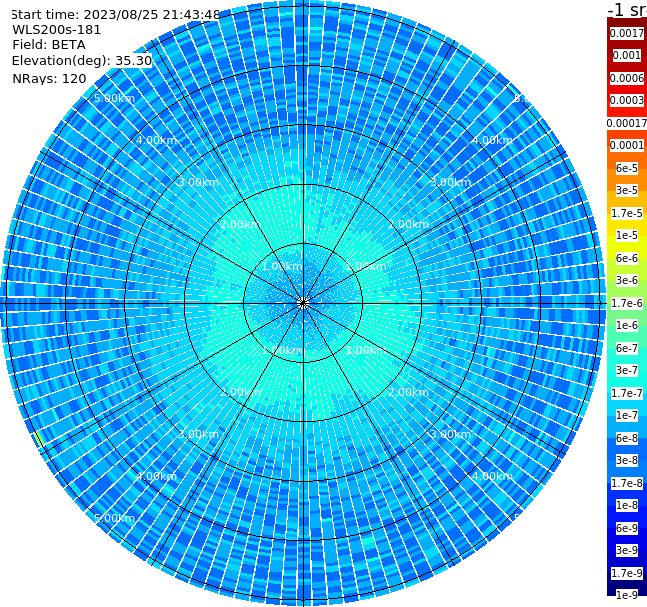Click the 1e-9 colorbar bottom label
The image size is (647, 607).
click(x=627, y=595)
